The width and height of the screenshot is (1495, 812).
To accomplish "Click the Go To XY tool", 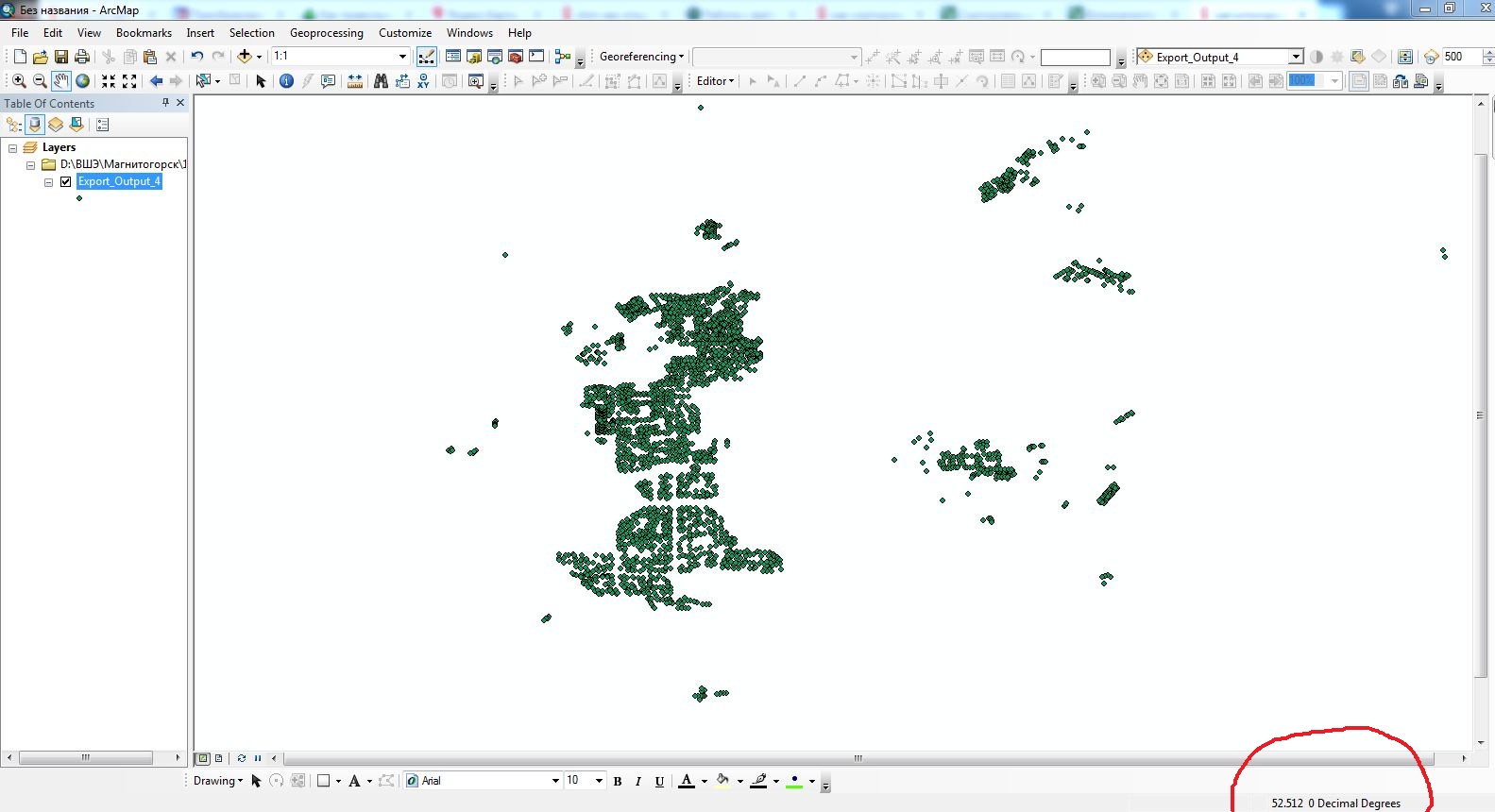I will (x=423, y=81).
